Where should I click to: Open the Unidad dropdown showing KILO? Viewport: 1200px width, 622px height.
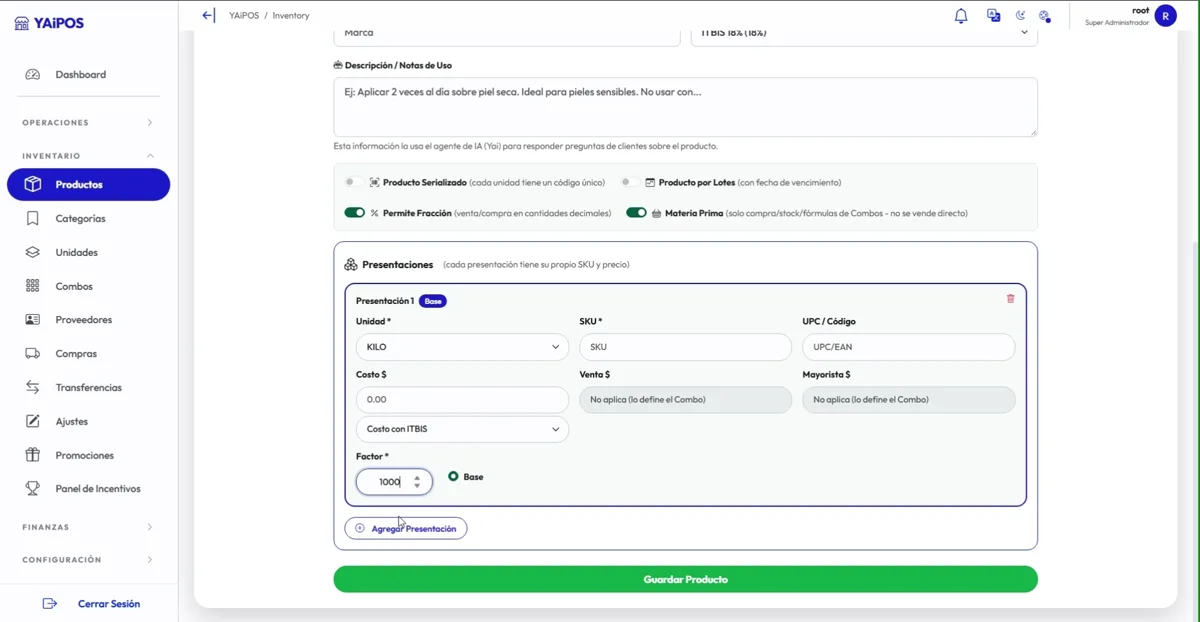click(462, 347)
